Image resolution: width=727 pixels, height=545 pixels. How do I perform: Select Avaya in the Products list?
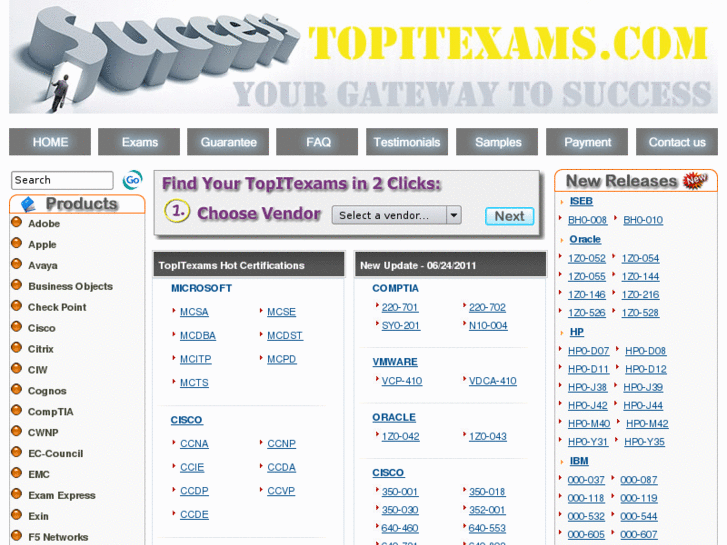43,265
